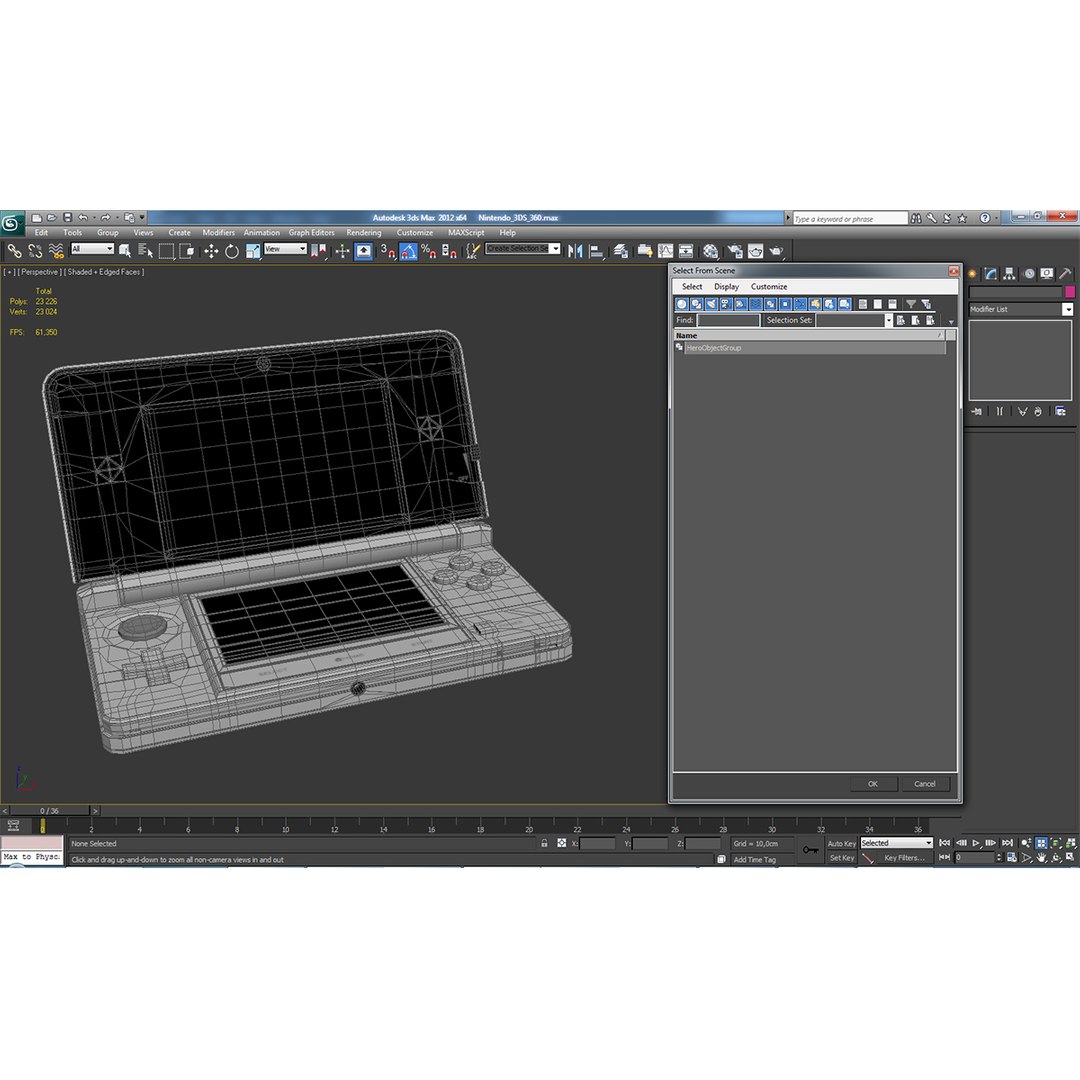Click the Auto Key button
This screenshot has height=1080, width=1080.
[x=841, y=843]
